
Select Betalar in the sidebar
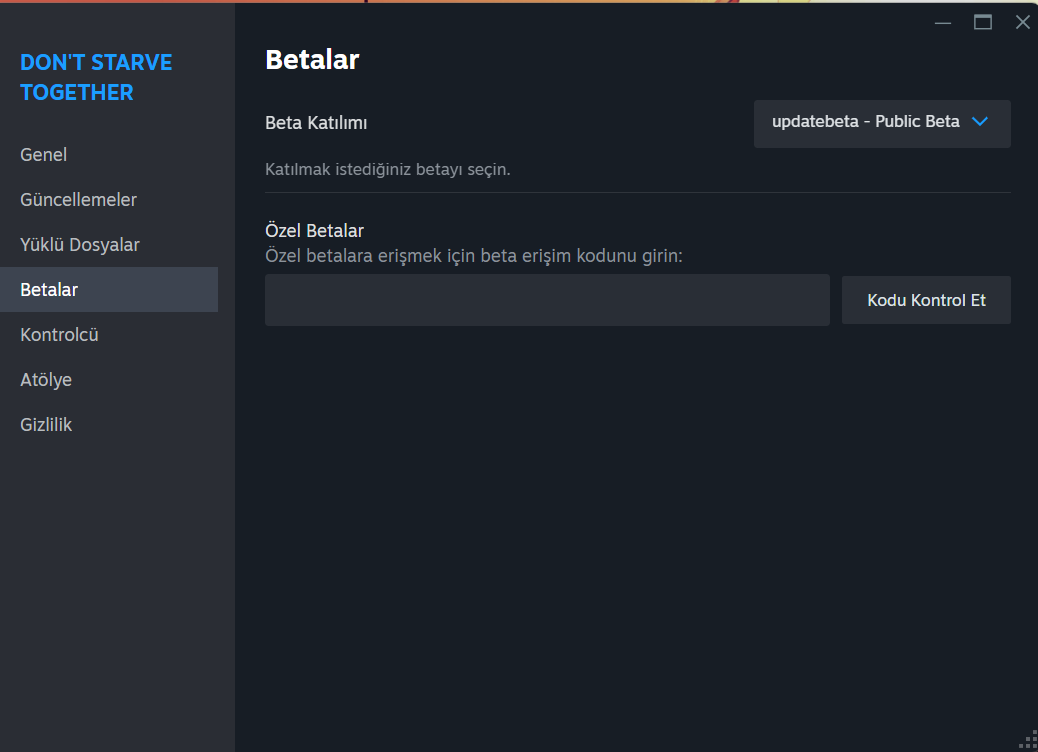pos(49,290)
